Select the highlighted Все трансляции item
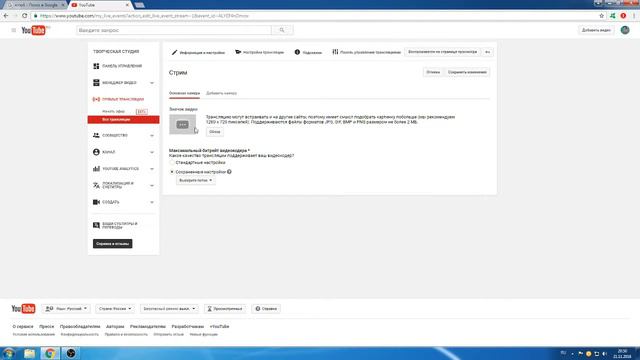Screen dimensions: 640x360 pyautogui.click(x=123, y=120)
